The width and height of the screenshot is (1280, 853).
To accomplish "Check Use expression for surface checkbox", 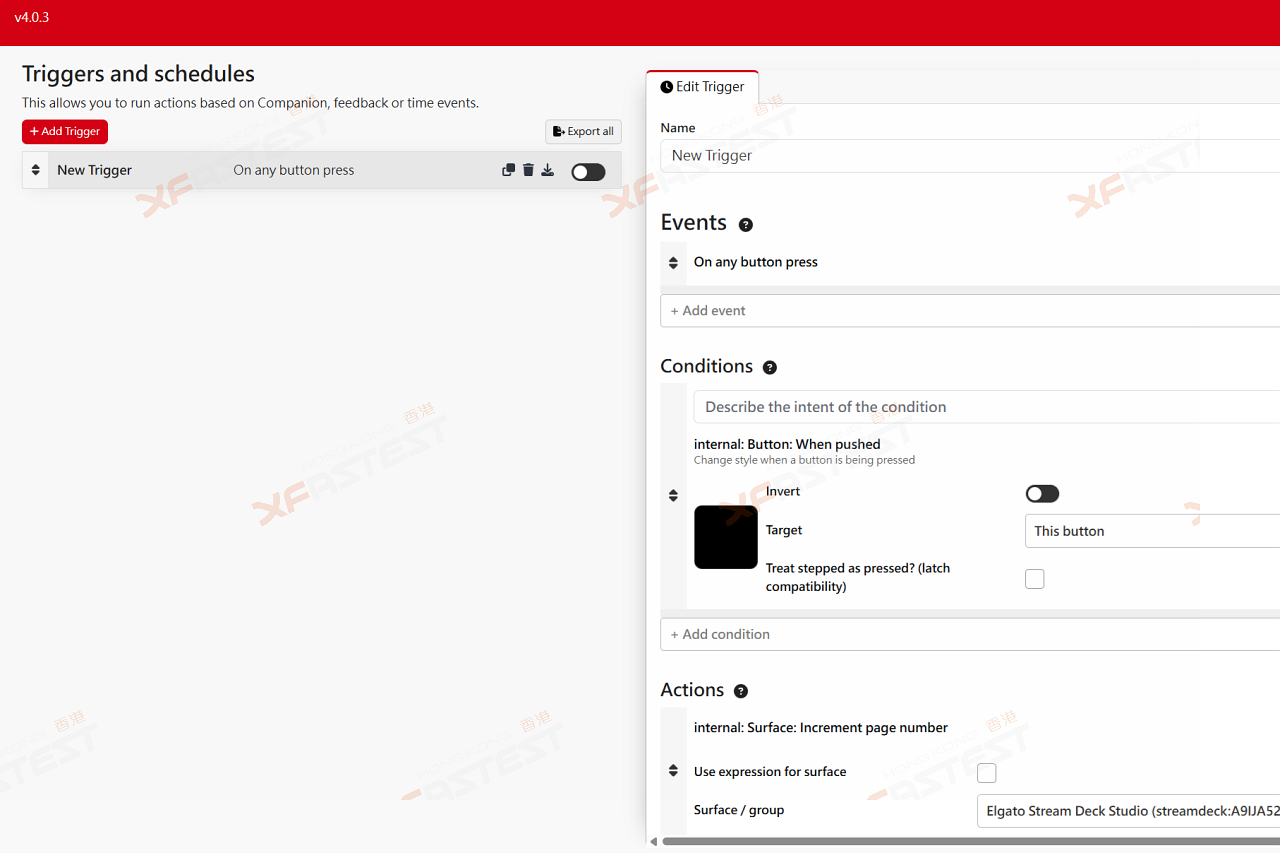I will [986, 773].
